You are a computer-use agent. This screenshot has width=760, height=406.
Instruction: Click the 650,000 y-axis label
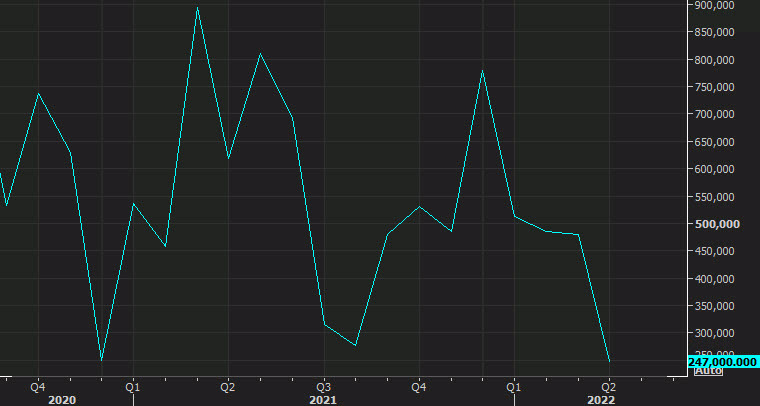point(714,142)
